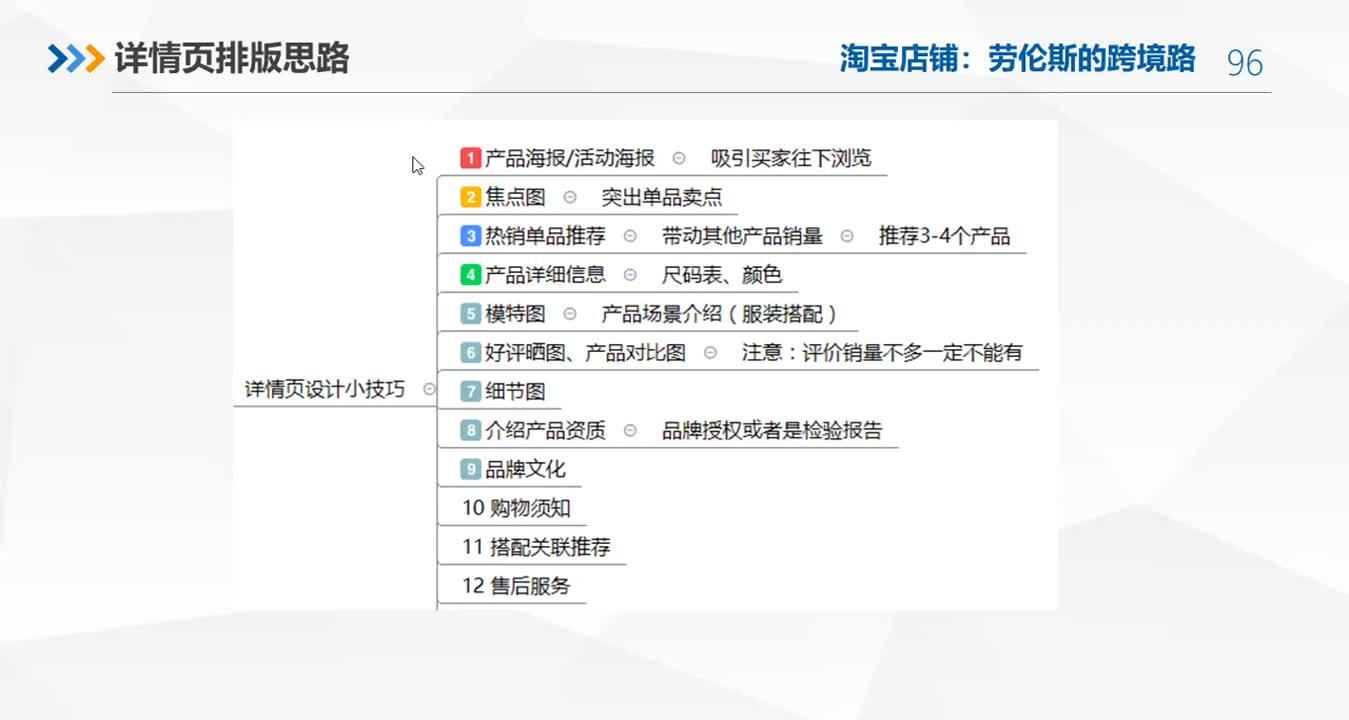This screenshot has height=720, width=1349.
Task: Click the number 5 marker beside 模特图
Action: (x=471, y=314)
